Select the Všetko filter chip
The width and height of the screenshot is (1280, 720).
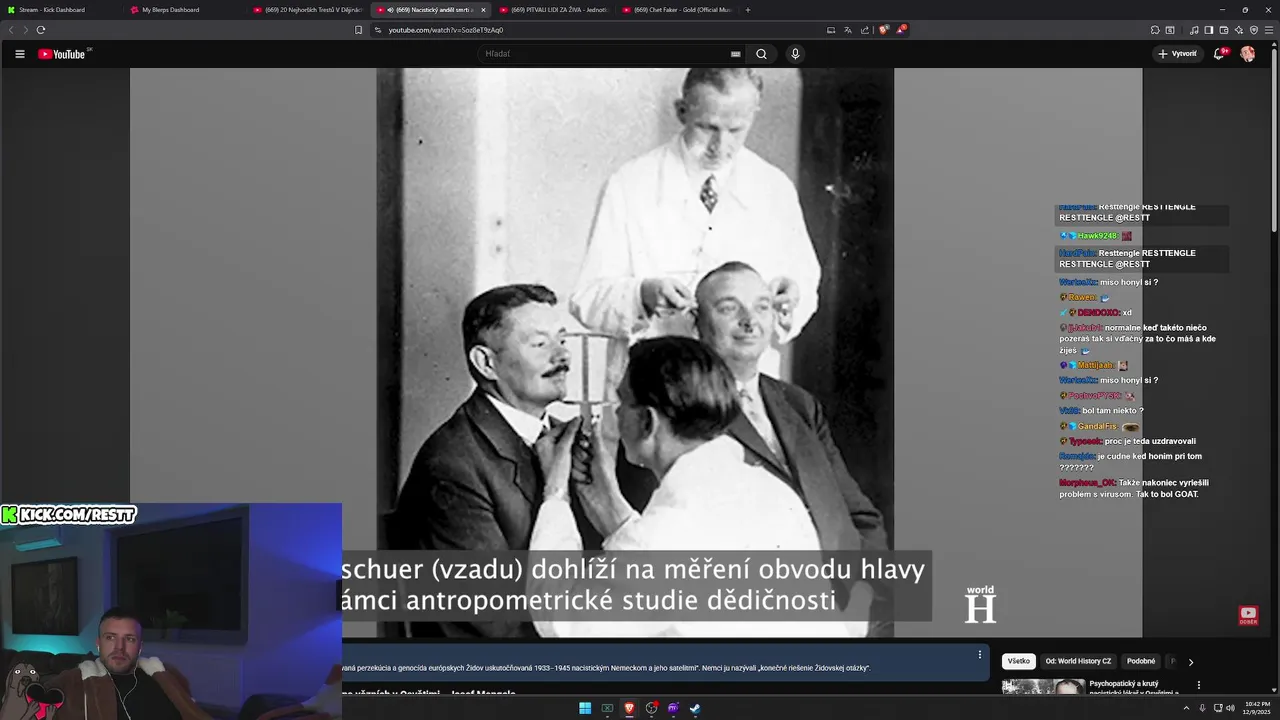(x=1019, y=661)
